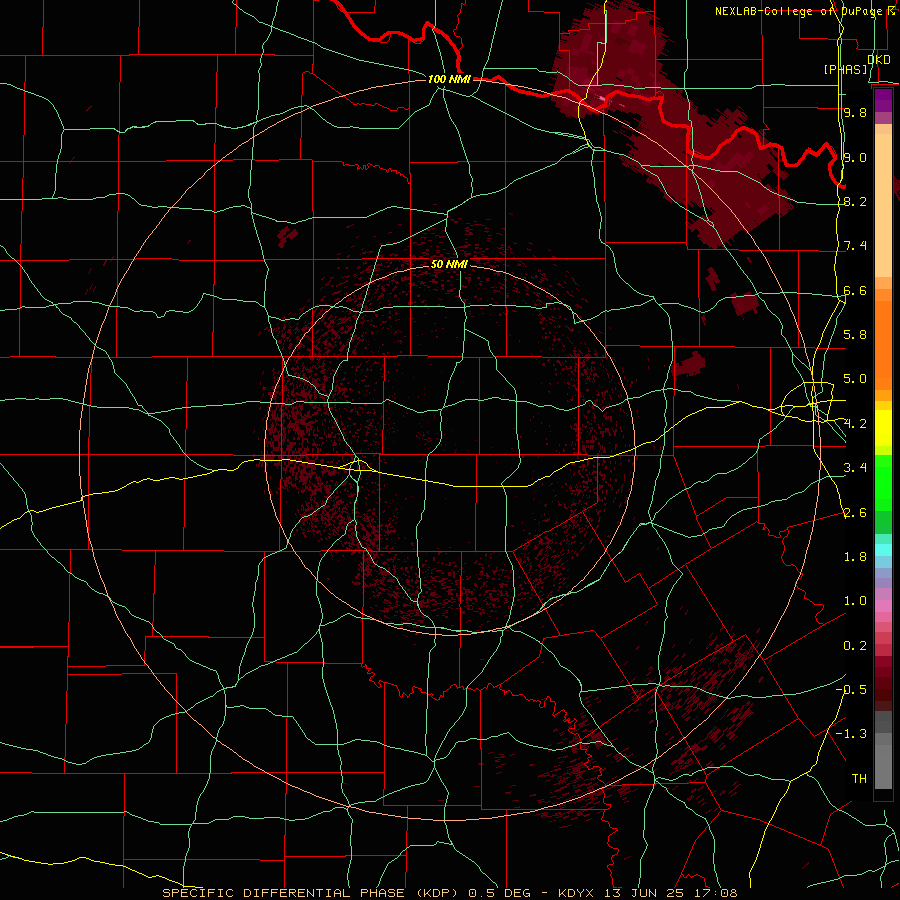Pick the orange segment of the color bar
900x900 pixels.
click(883, 345)
